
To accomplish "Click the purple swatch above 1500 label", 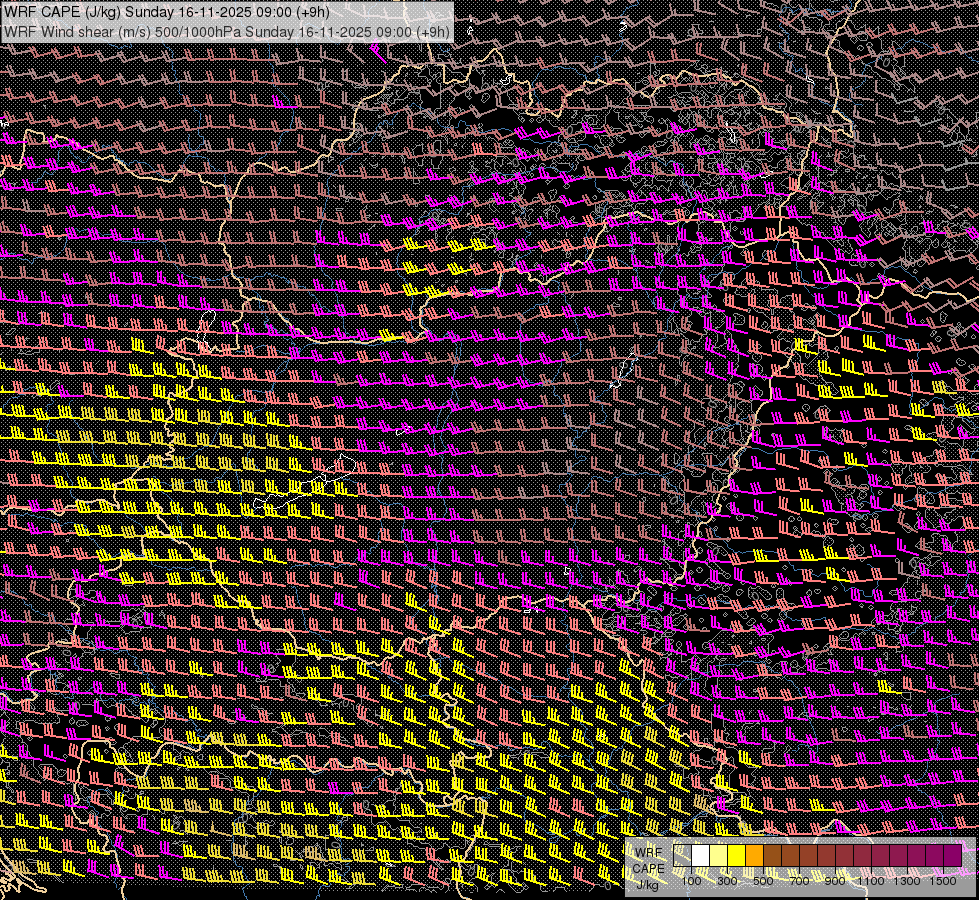I will tap(953, 856).
